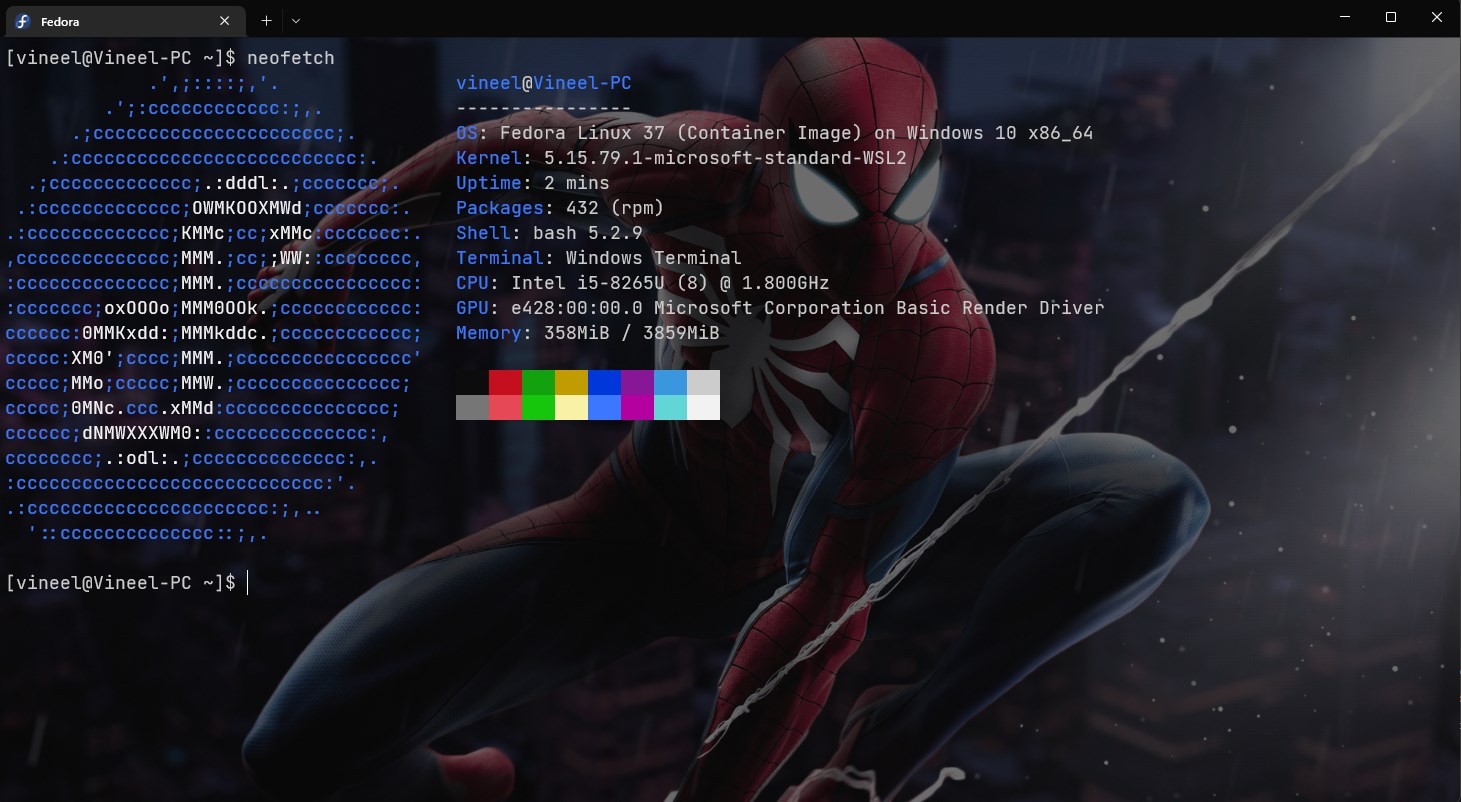Image resolution: width=1461 pixels, height=802 pixels.
Task: Close the Fedora tab
Action: pos(225,21)
